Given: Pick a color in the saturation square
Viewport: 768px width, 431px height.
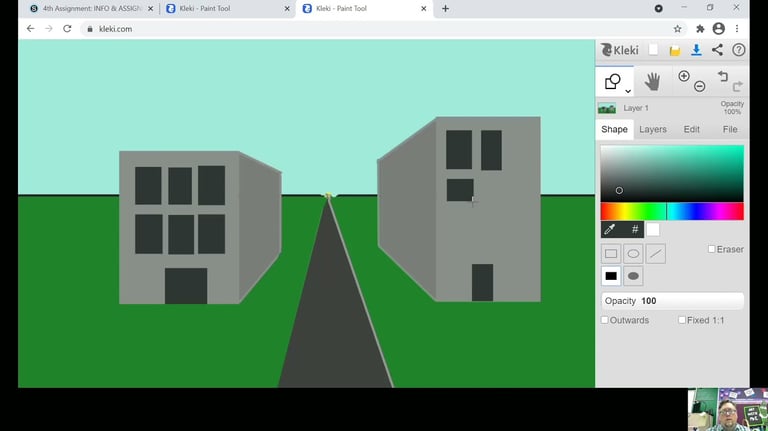Looking at the screenshot, I should point(672,173).
